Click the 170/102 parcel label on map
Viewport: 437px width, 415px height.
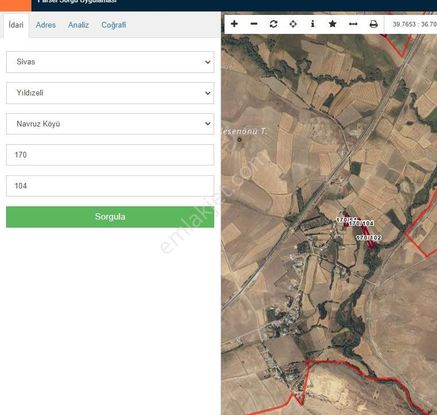[x=369, y=238]
